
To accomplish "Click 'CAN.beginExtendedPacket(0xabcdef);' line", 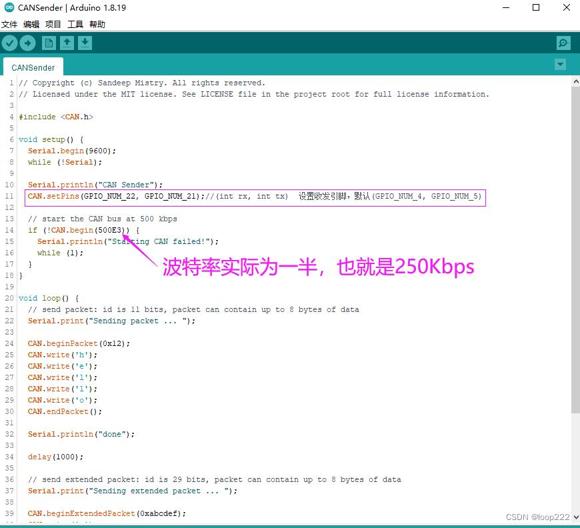I will 107,514.
